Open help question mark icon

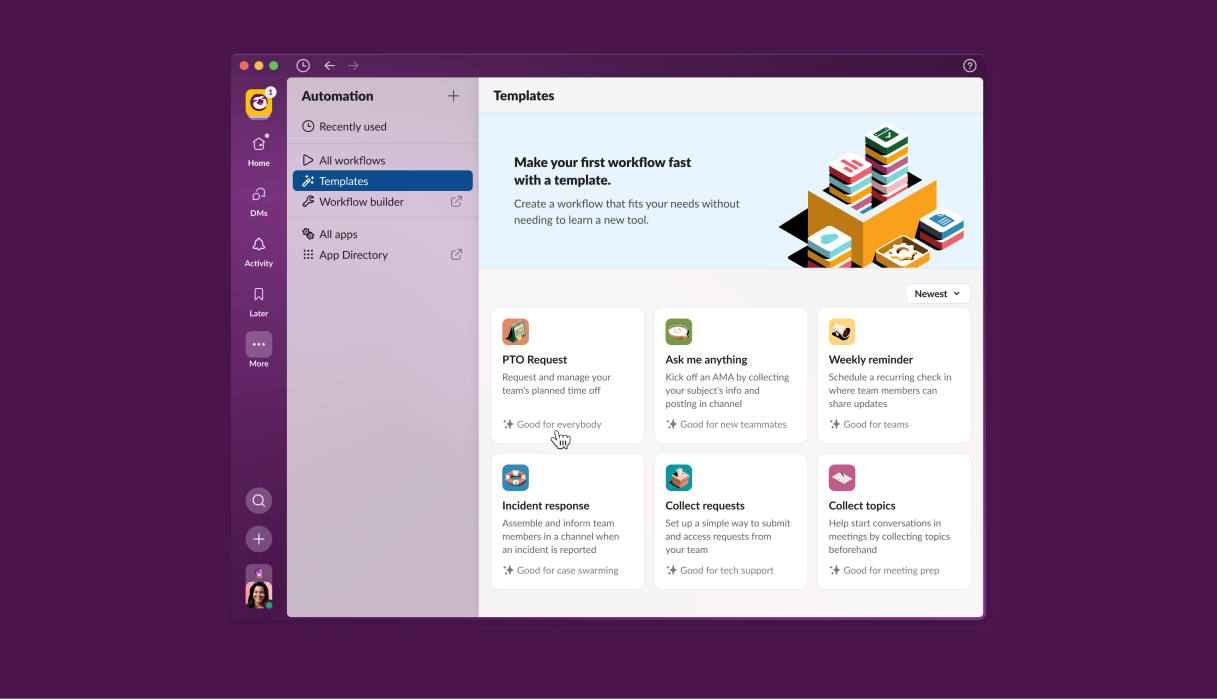969,66
